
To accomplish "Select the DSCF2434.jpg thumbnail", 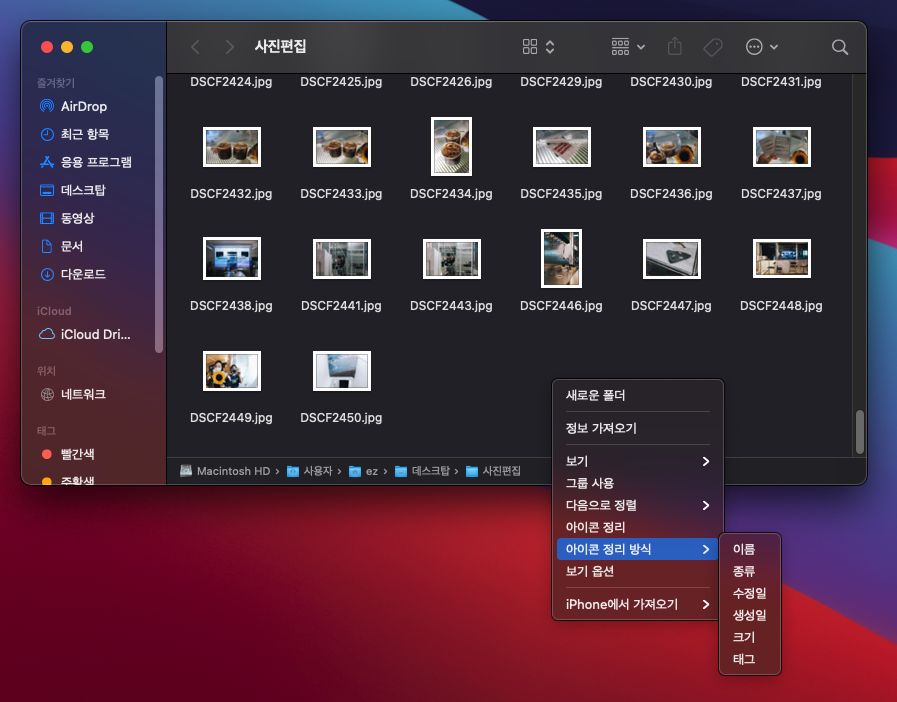I will point(451,146).
